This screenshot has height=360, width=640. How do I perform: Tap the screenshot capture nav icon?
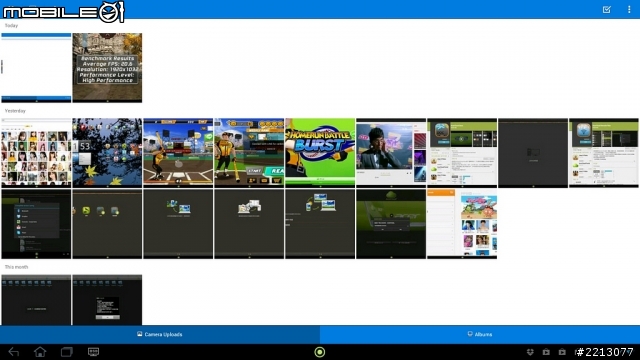[93, 352]
